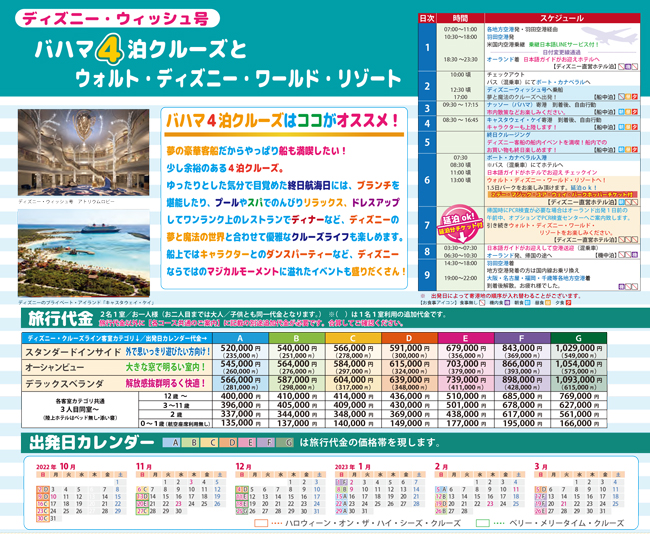Select day 3 in the schedule table

427,108
